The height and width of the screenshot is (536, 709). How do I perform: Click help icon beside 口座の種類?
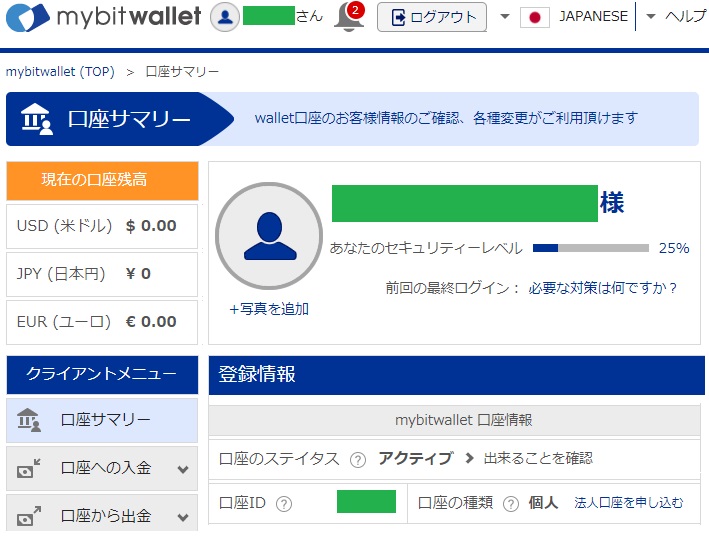510,504
